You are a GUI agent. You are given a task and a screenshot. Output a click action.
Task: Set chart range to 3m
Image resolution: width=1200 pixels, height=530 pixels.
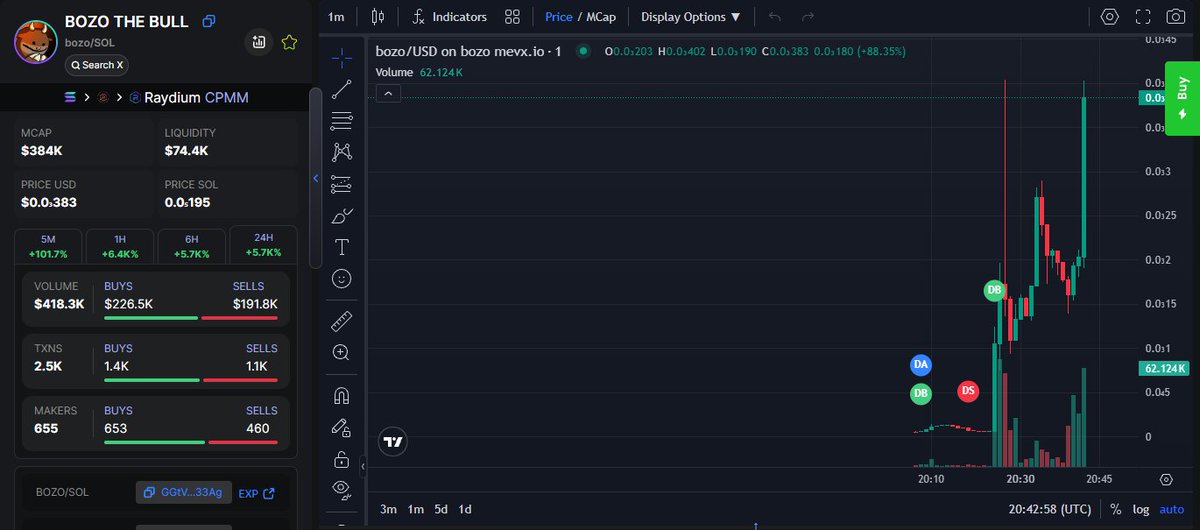388,509
